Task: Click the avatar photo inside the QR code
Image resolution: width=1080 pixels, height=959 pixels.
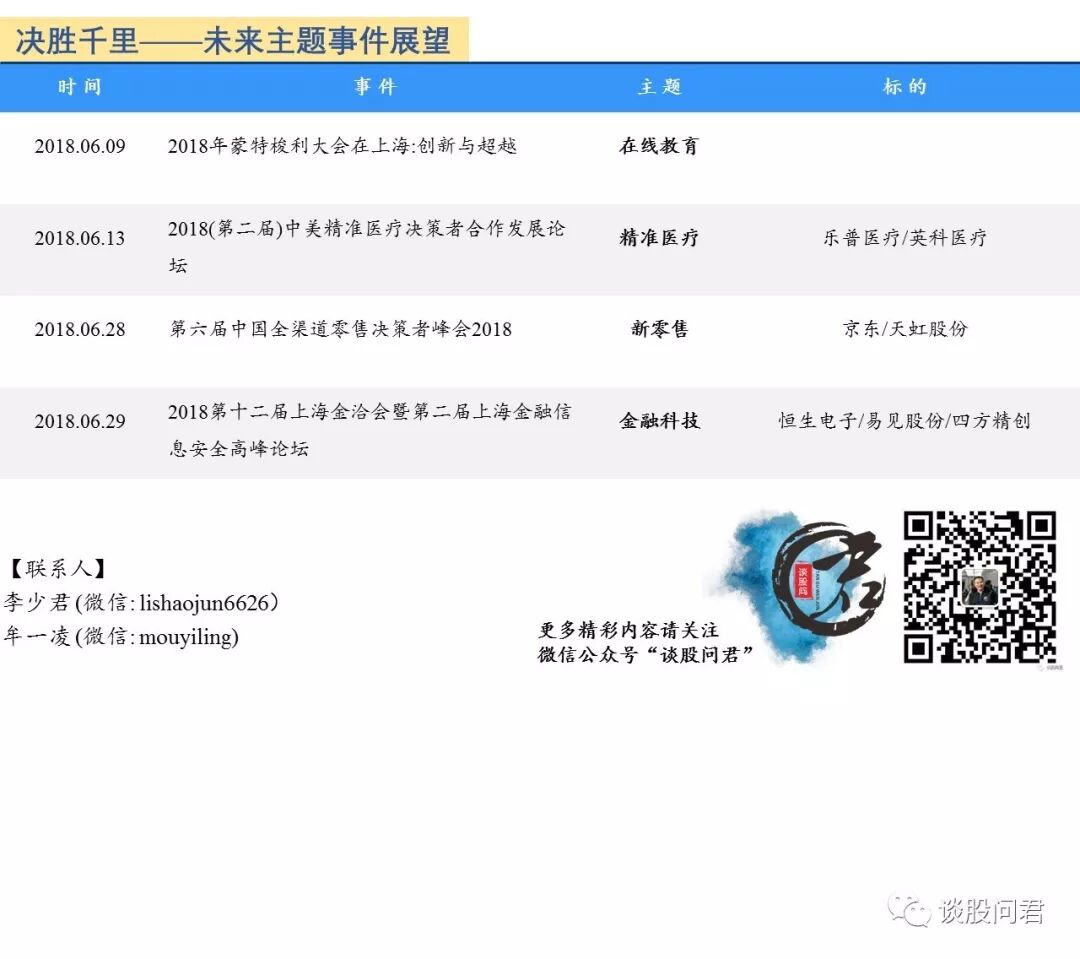Action: (x=981, y=587)
